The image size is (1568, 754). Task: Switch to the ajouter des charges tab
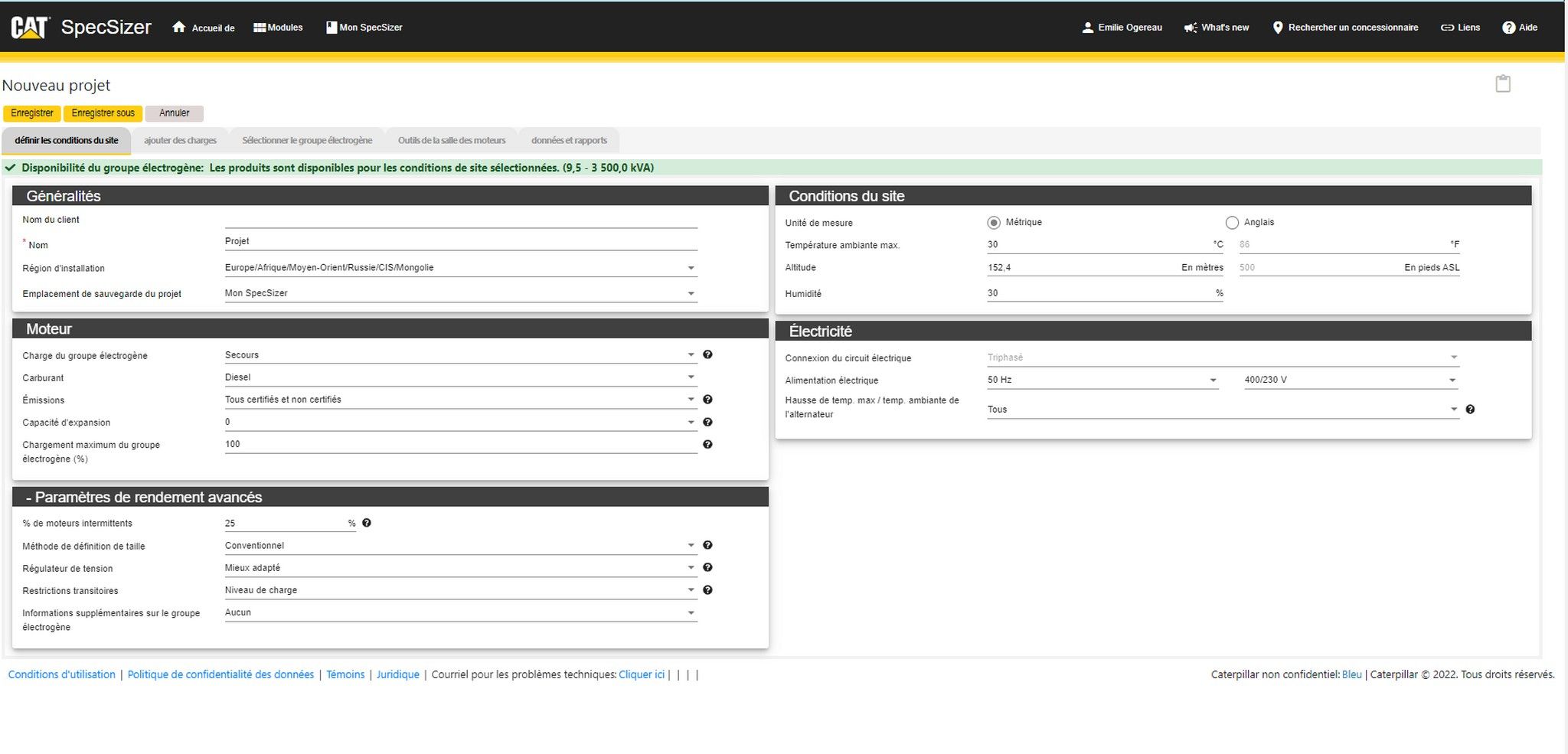coord(180,141)
